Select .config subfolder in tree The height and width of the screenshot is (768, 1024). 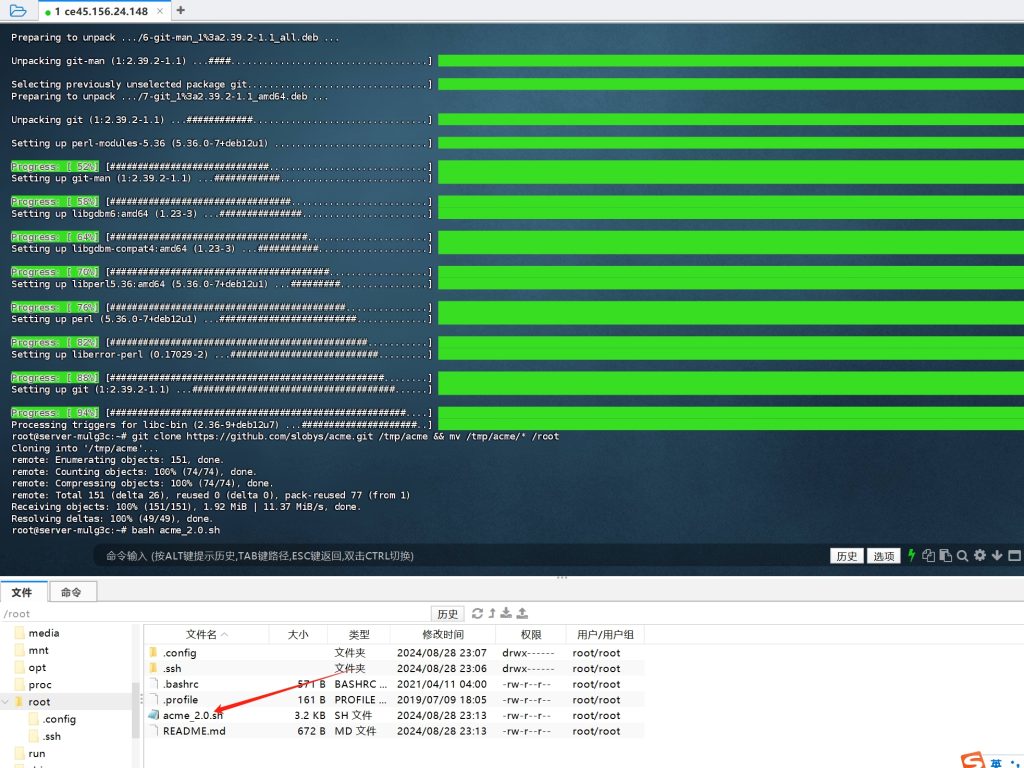tap(59, 719)
